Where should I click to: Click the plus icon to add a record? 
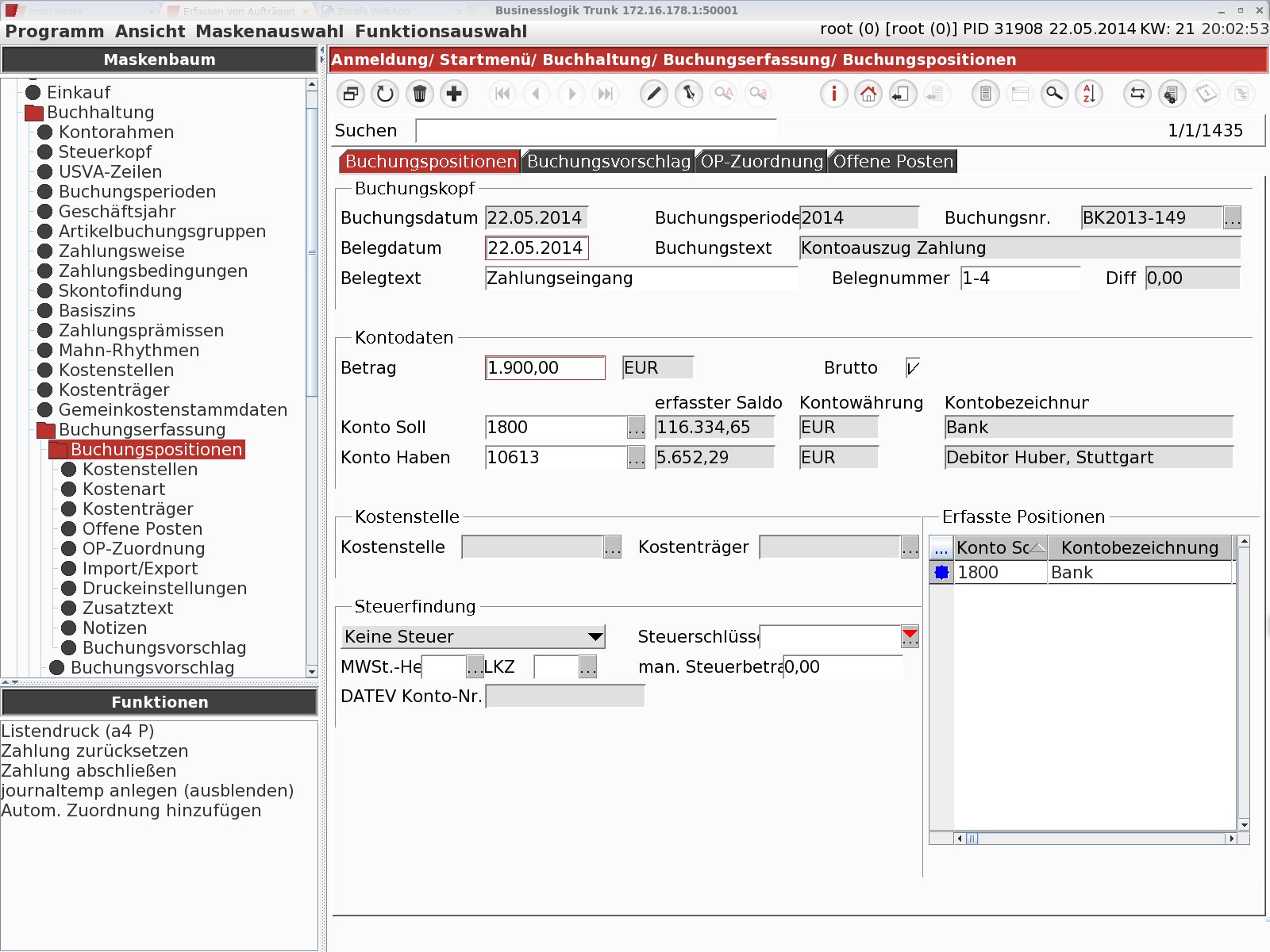(x=454, y=94)
